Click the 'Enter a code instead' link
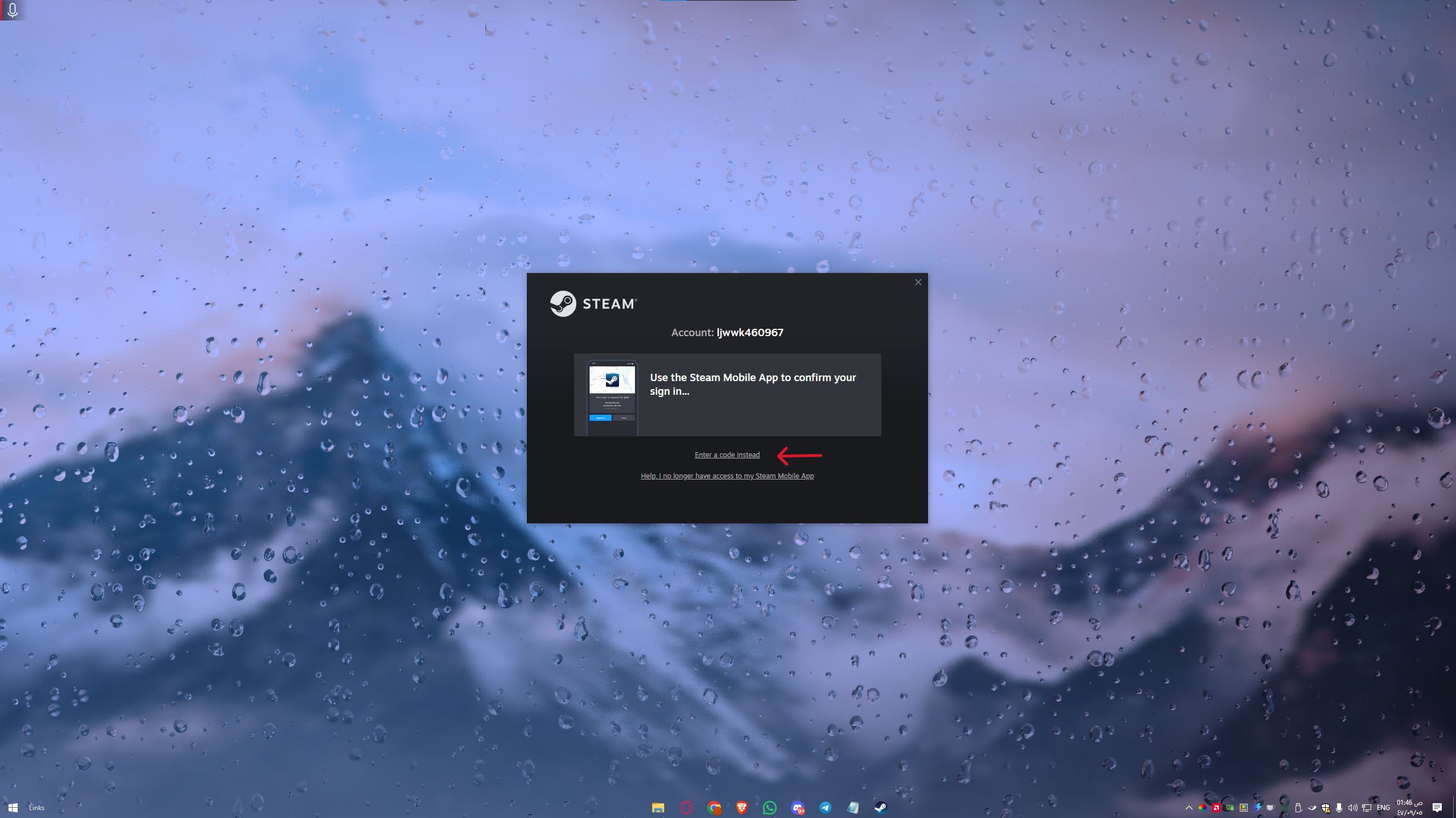The image size is (1456, 818). point(727,455)
